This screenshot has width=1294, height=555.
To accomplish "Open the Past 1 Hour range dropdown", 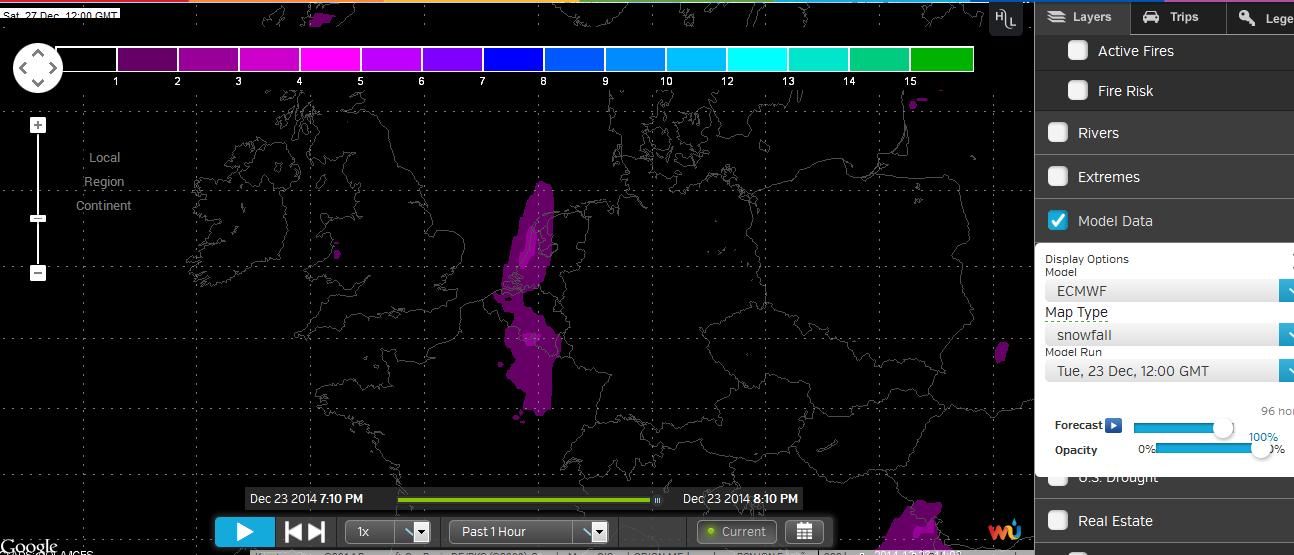I will (x=528, y=531).
